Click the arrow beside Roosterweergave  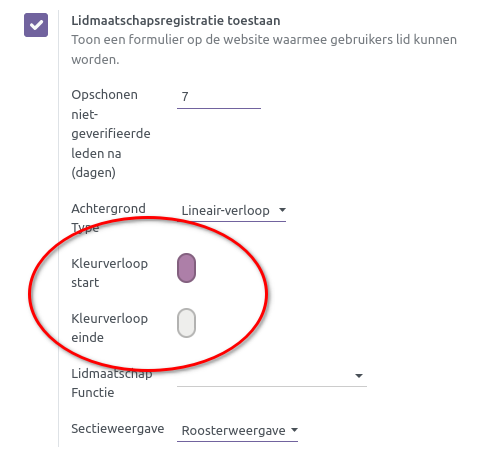pos(294,430)
